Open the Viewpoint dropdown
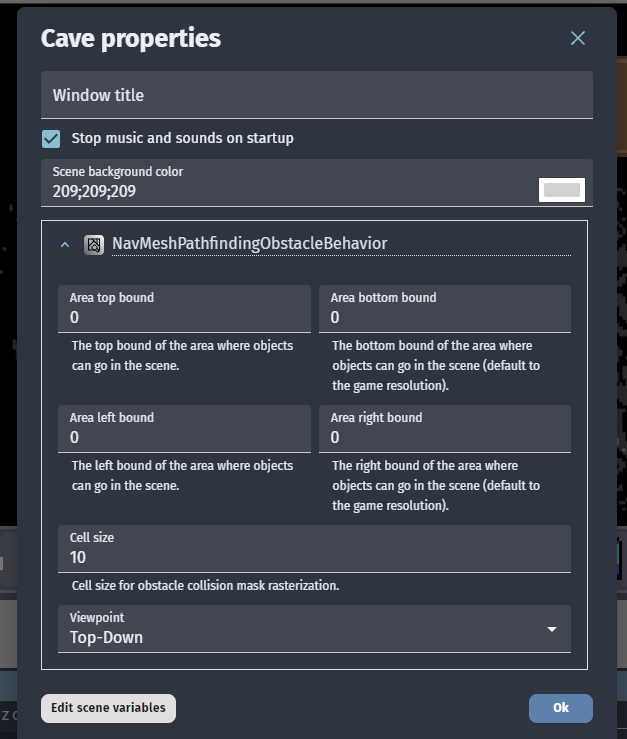627x739 pixels. click(314, 629)
